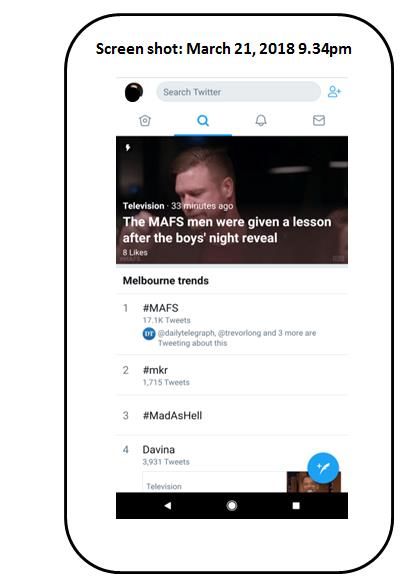Open the Davina trend
Image resolution: width=415 pixels, height=583 pixels.
pos(158,450)
